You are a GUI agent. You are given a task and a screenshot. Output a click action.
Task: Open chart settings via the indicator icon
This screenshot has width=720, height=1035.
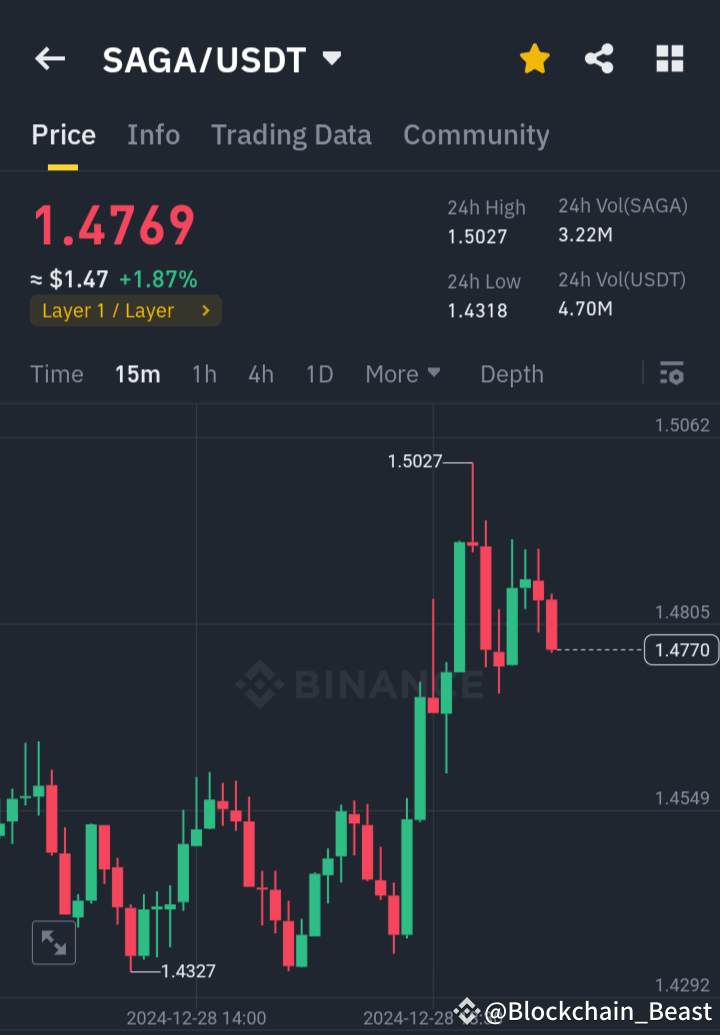pyautogui.click(x=672, y=373)
